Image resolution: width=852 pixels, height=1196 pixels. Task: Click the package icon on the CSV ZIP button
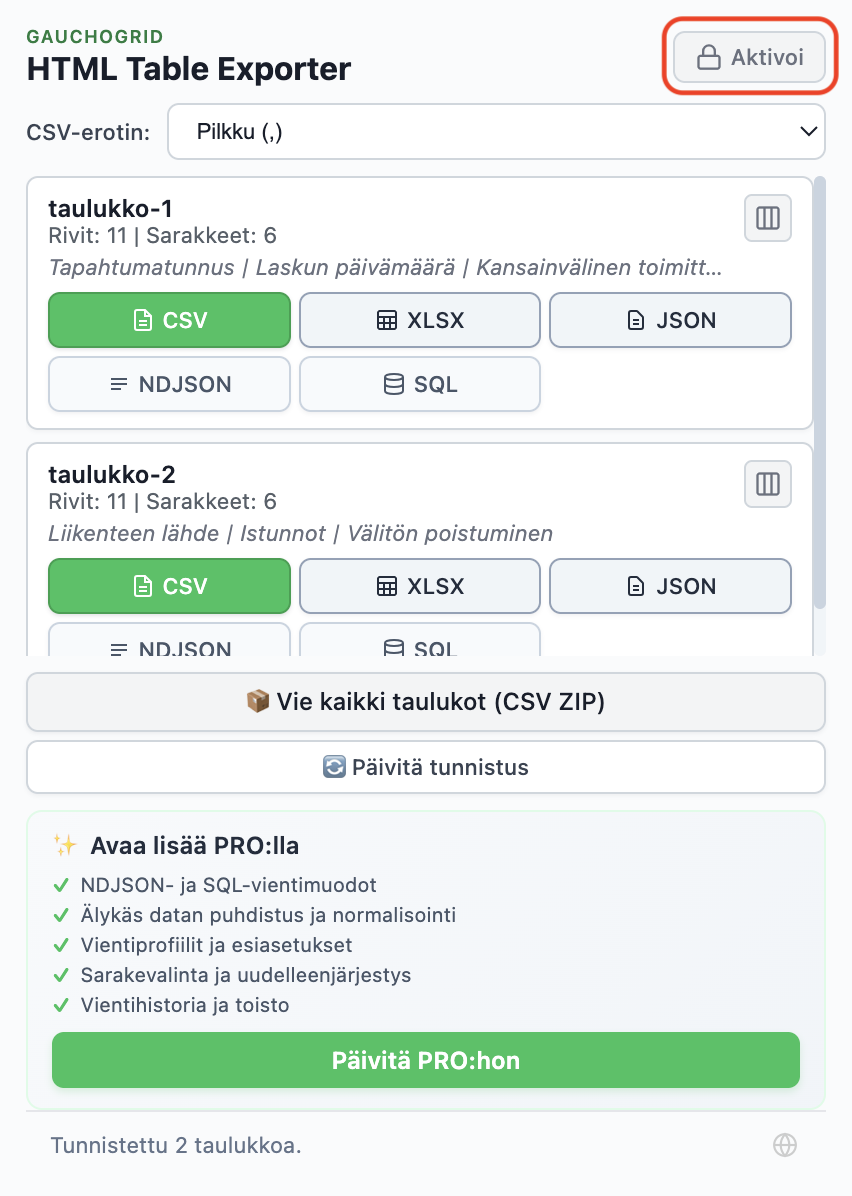click(258, 702)
